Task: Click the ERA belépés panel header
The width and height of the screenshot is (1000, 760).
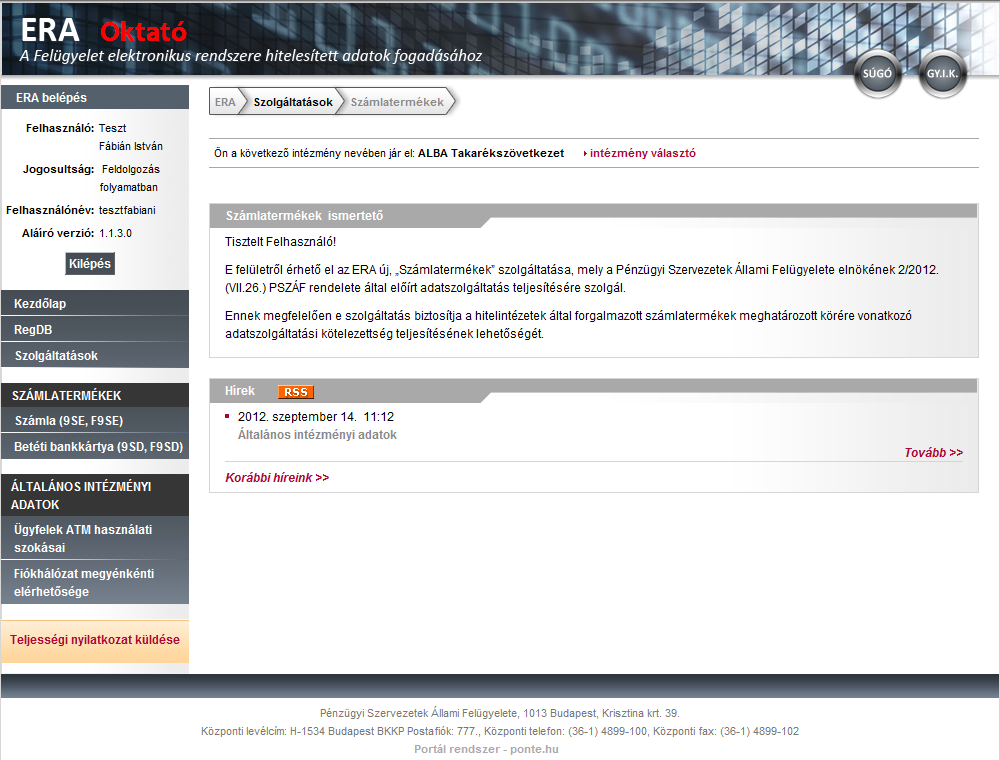Action: (x=95, y=98)
